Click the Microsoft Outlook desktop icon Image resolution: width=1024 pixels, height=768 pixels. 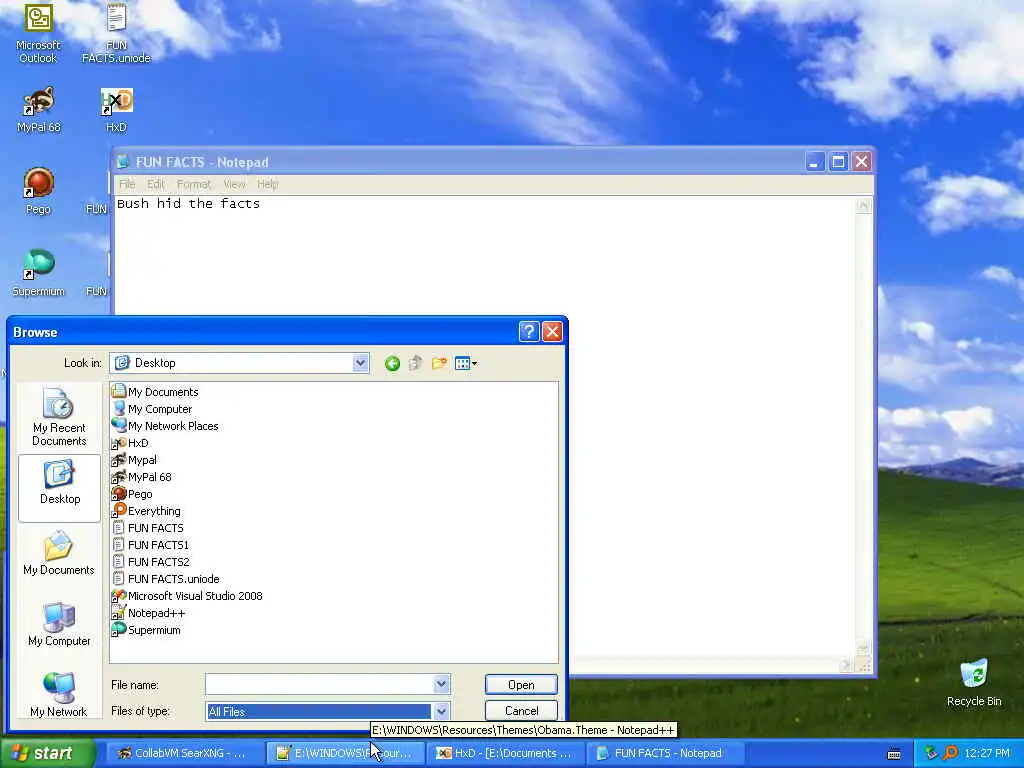pos(39,34)
